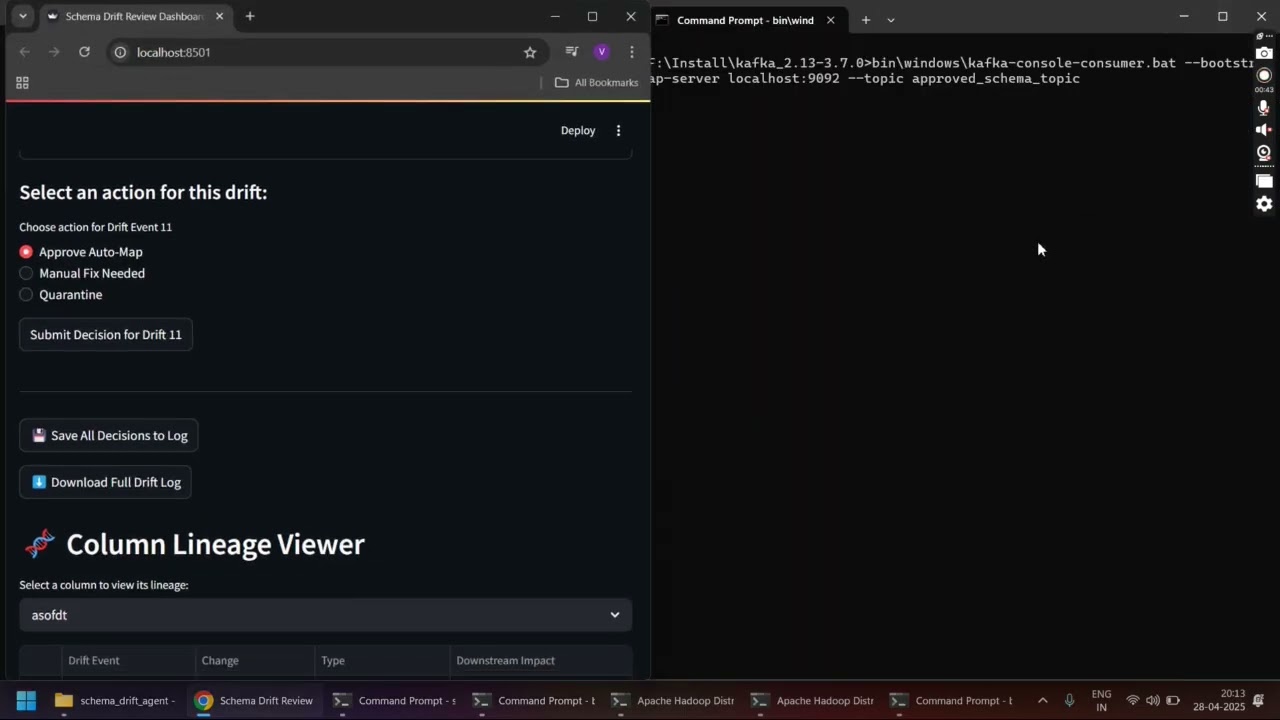This screenshot has height=720, width=1280.
Task: Toggle the recorder webcam icon
Action: coord(1264,153)
